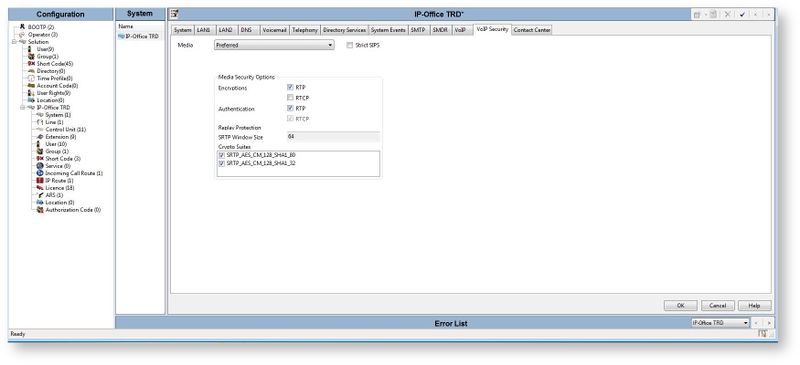Open the Directory Services tab
Screen dimensions: 800x365
click(344, 30)
